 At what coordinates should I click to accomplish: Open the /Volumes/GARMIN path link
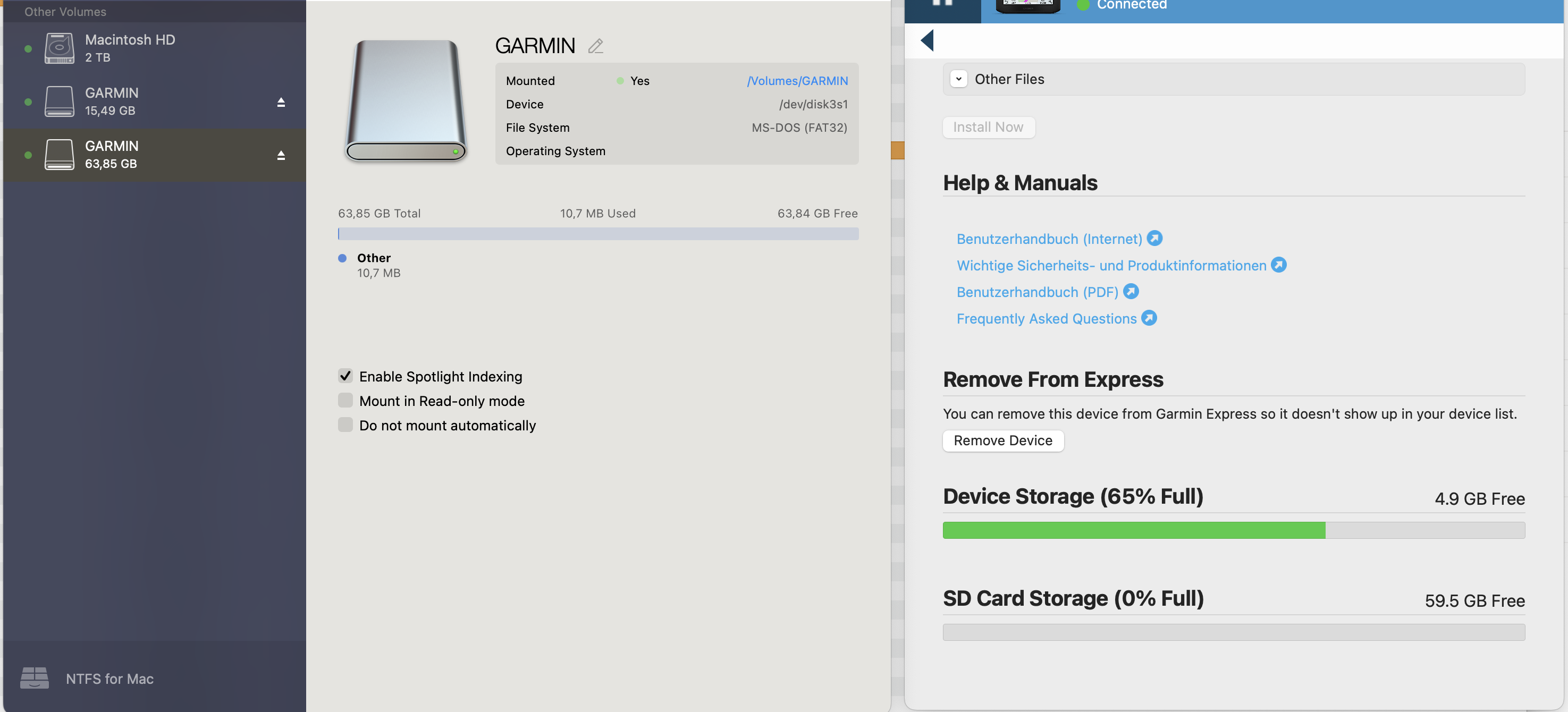point(797,81)
